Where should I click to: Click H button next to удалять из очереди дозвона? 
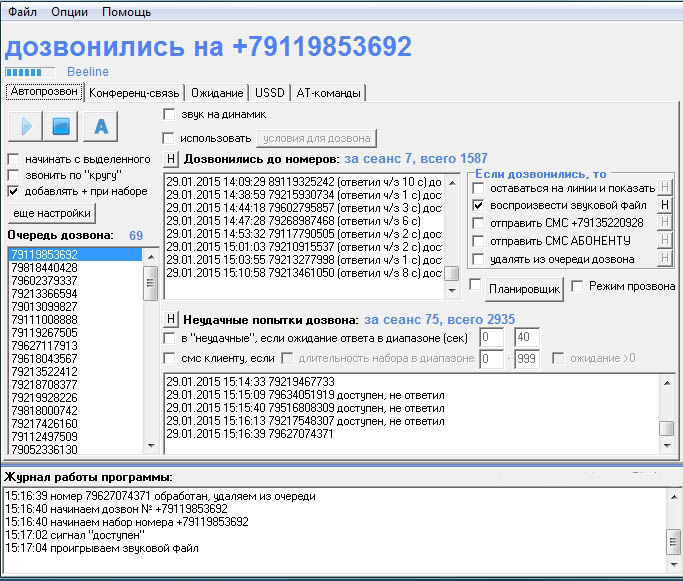[665, 259]
